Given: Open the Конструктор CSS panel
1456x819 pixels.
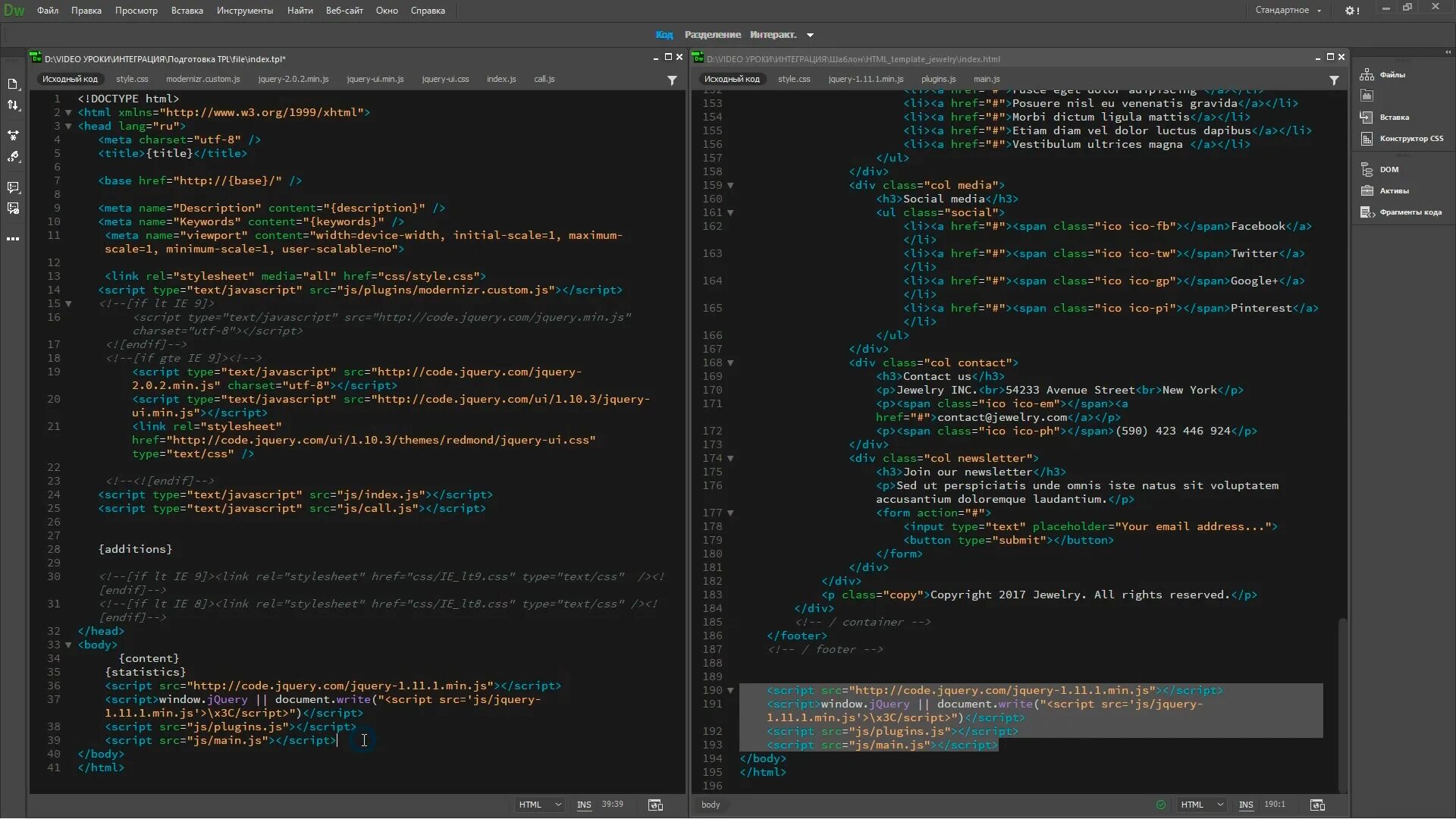Looking at the screenshot, I should point(1401,139).
